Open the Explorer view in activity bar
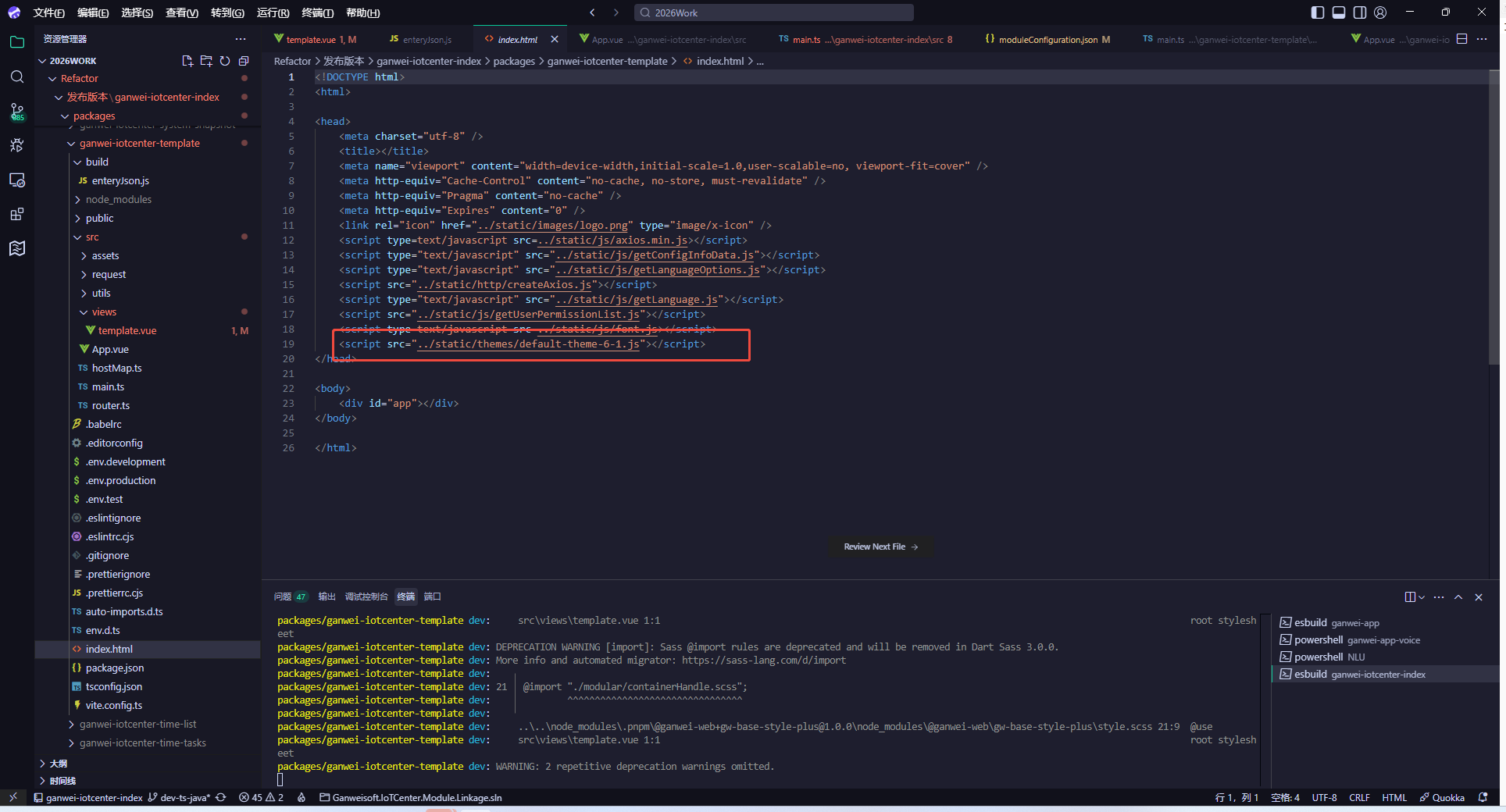This screenshot has height=812, width=1506. pyautogui.click(x=17, y=42)
